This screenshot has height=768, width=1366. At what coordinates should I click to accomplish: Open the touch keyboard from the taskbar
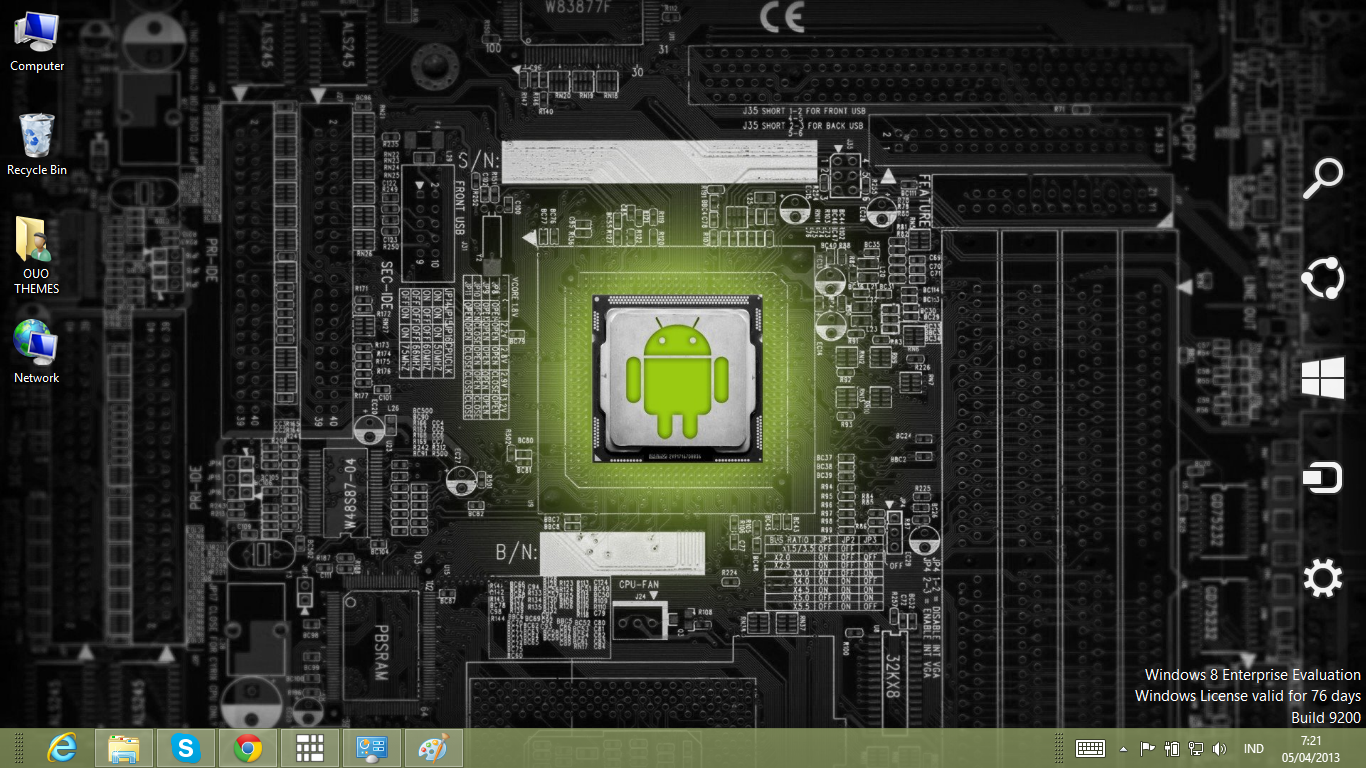[x=1090, y=748]
